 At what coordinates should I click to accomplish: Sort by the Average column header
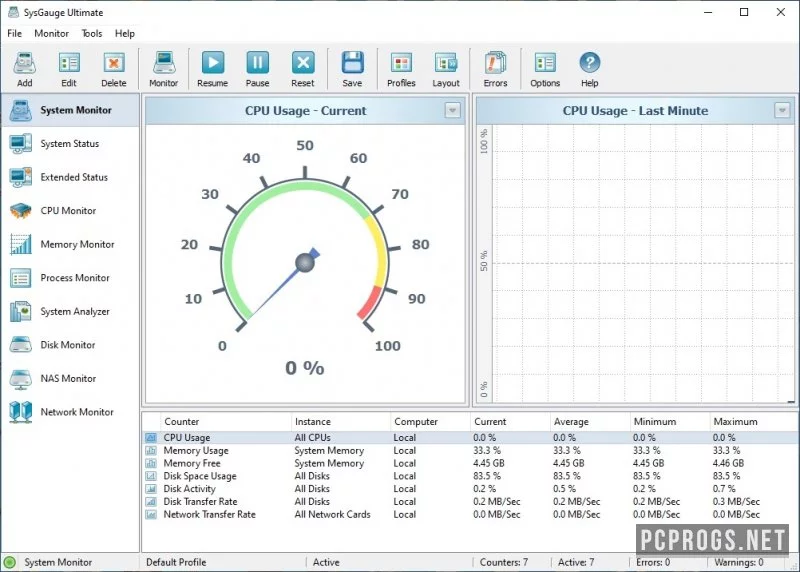590,421
